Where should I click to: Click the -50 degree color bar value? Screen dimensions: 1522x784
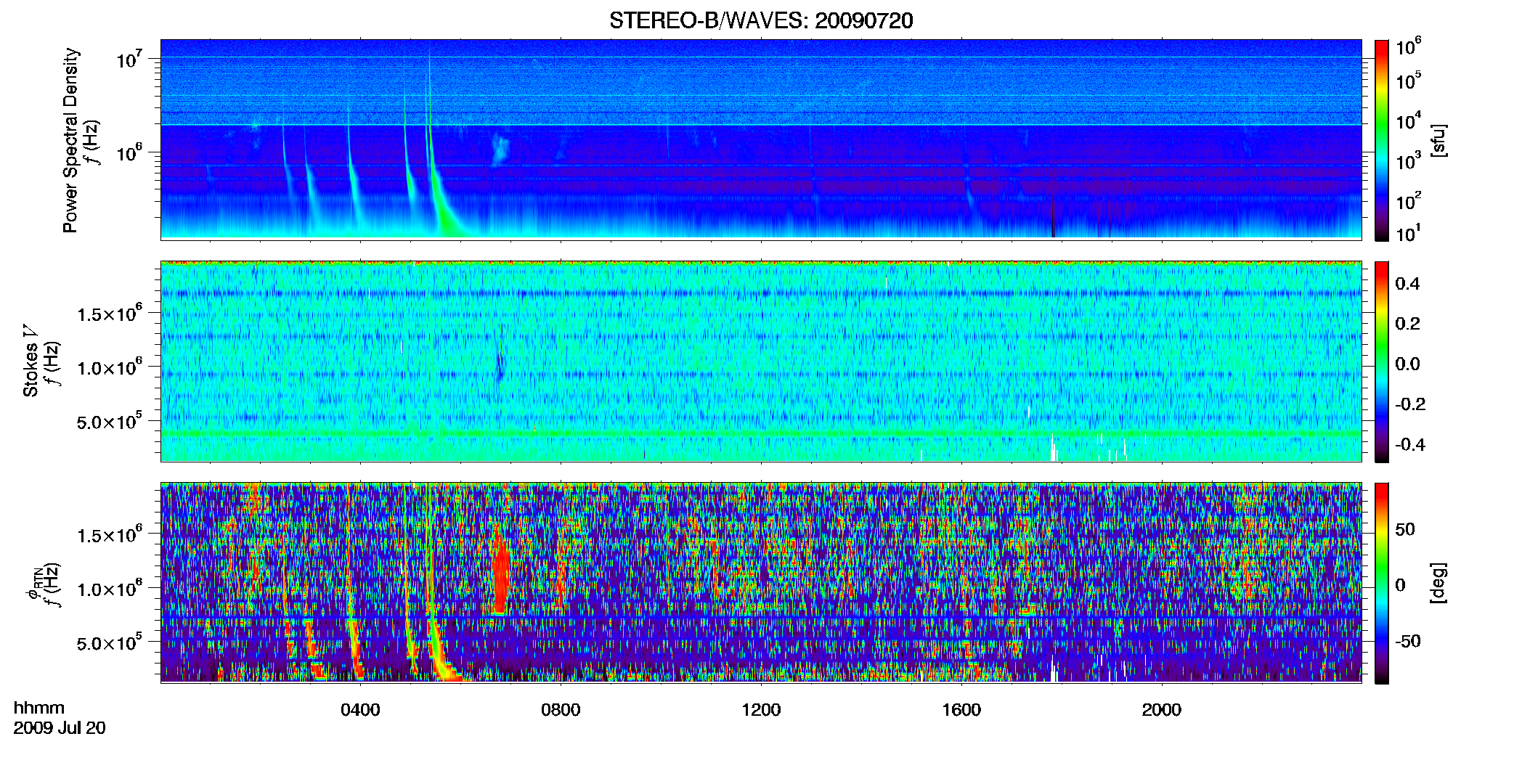coord(1408,641)
